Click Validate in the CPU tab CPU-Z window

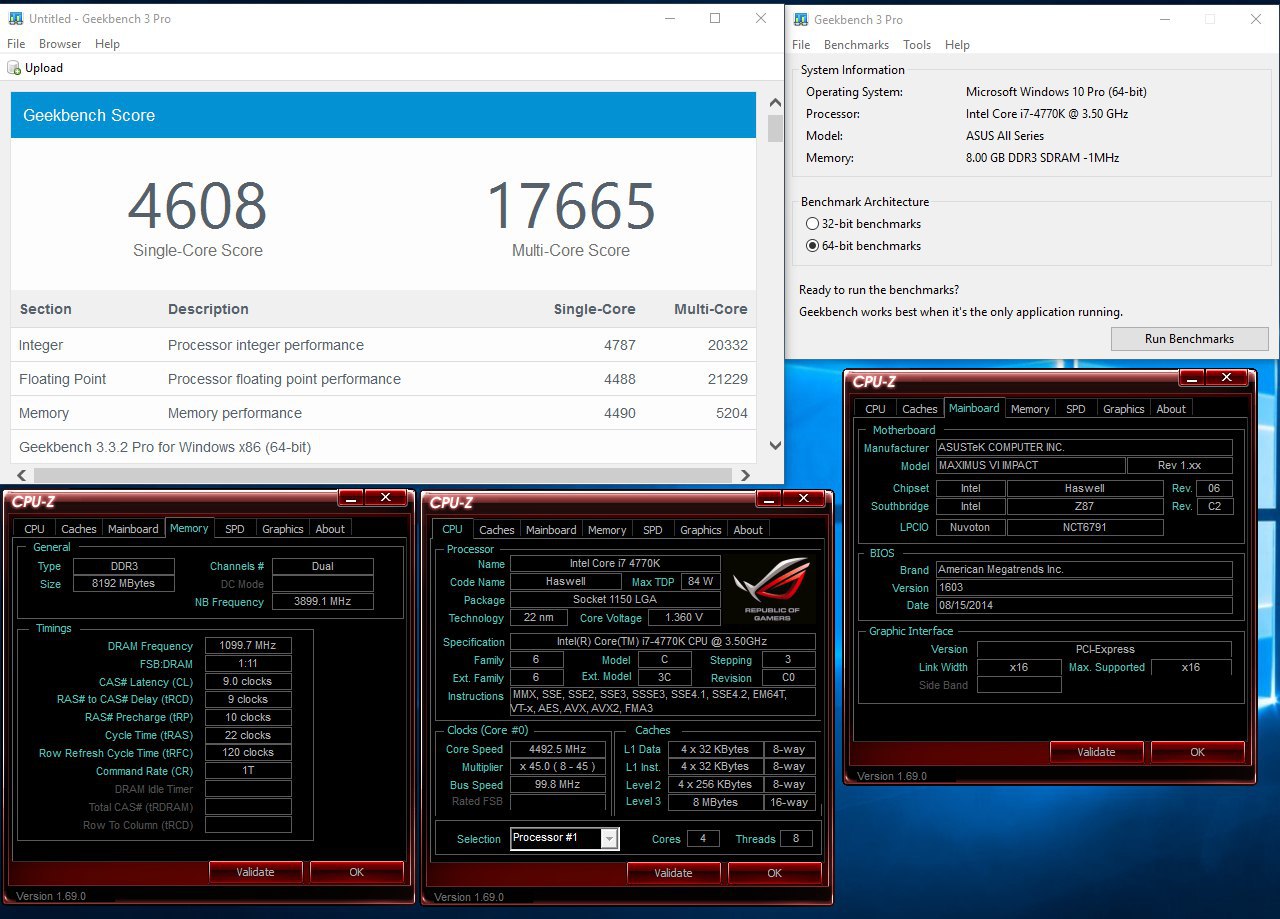[673, 873]
